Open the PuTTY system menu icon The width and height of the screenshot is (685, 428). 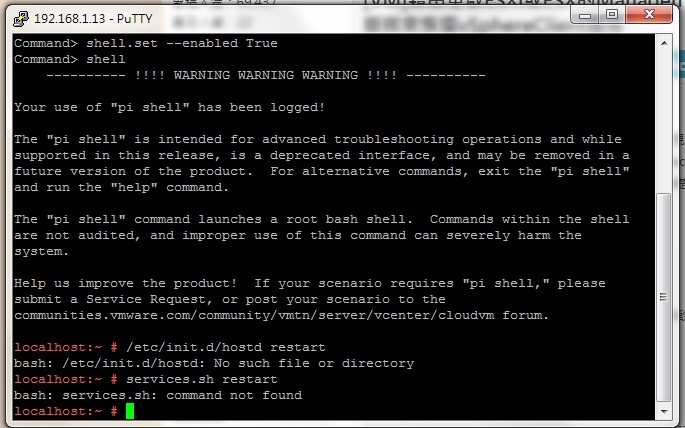tap(21, 18)
